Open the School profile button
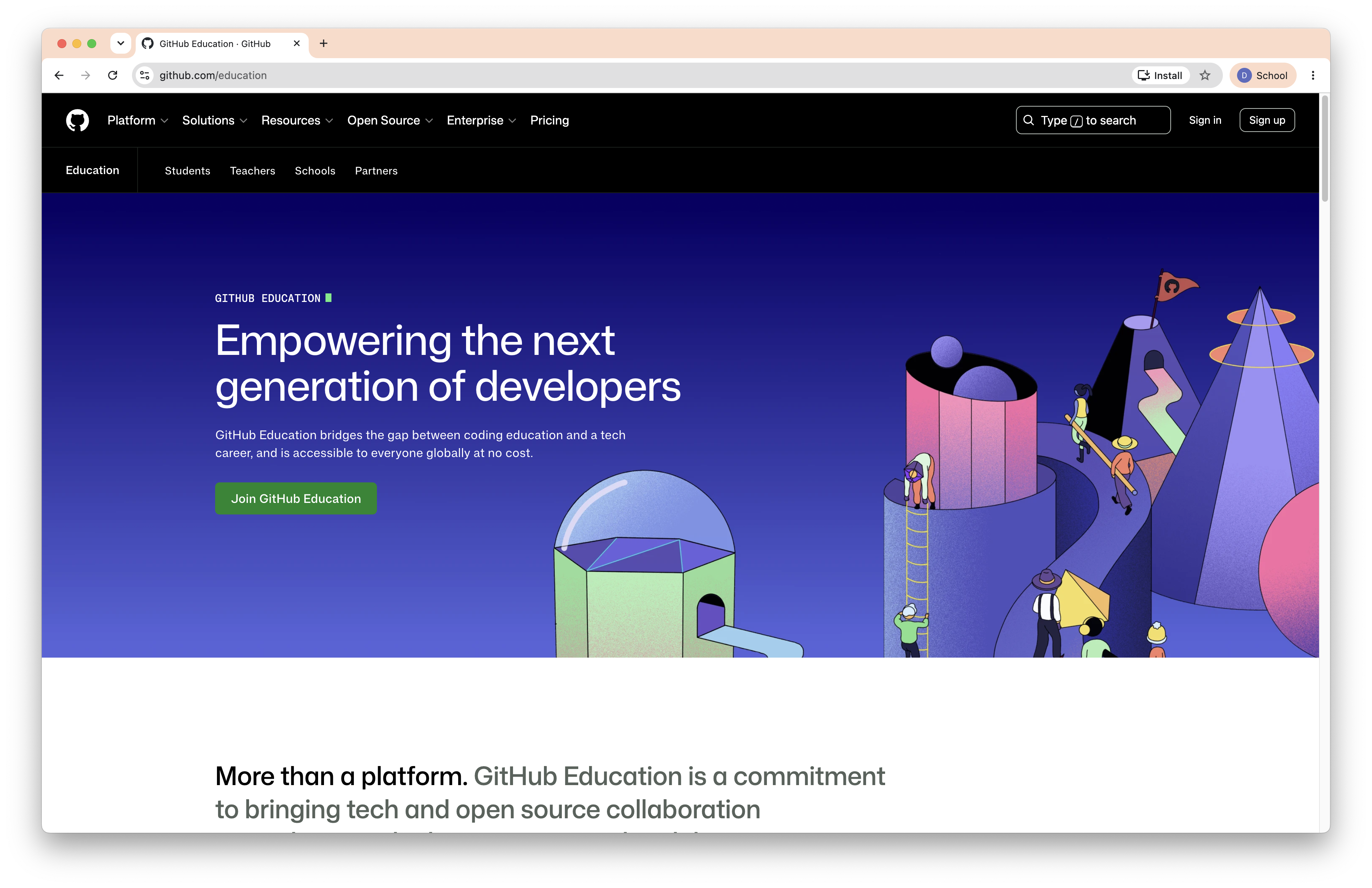Viewport: 1372px width, 888px height. tap(1262, 75)
